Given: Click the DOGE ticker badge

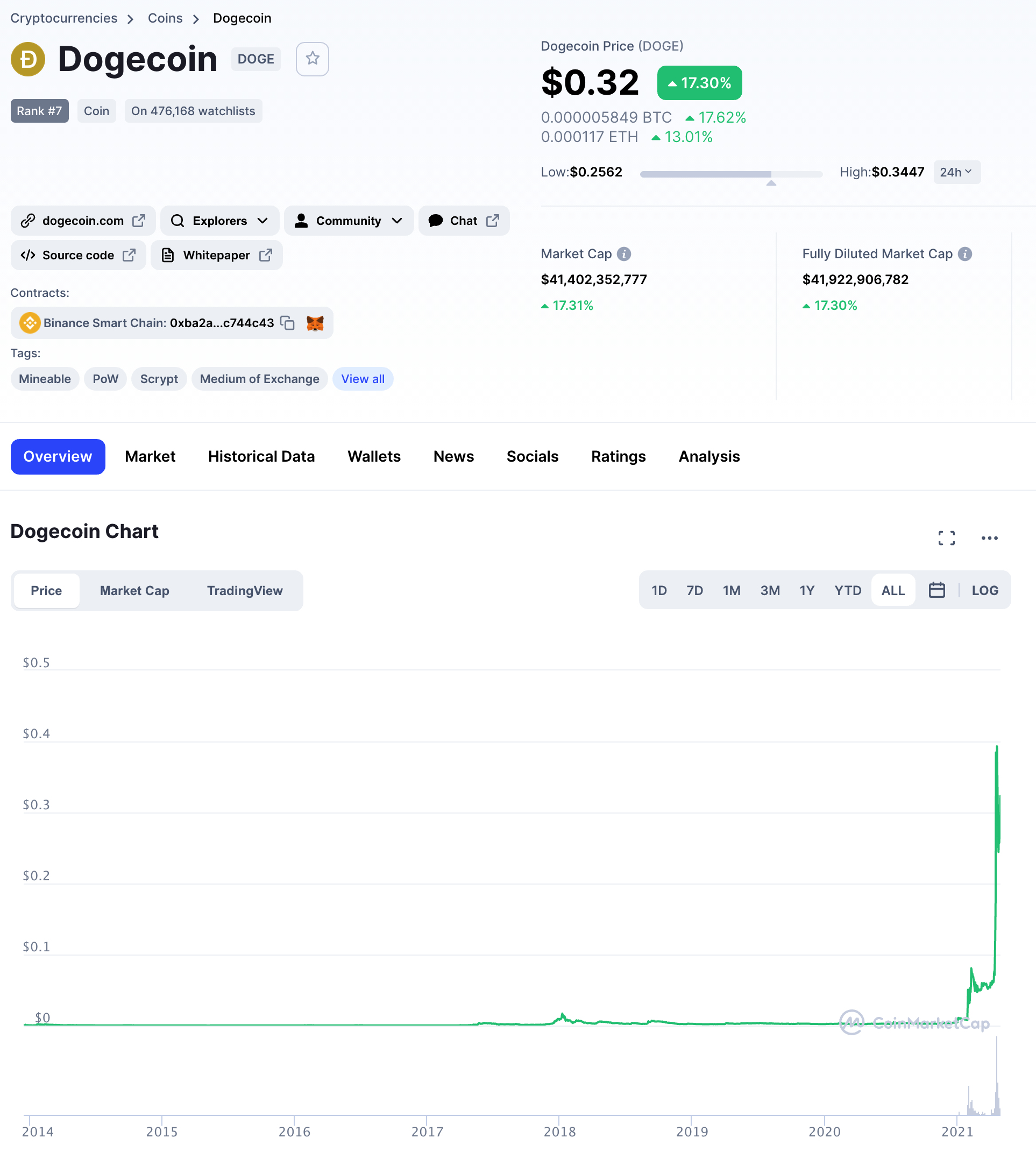Looking at the screenshot, I should pos(256,59).
